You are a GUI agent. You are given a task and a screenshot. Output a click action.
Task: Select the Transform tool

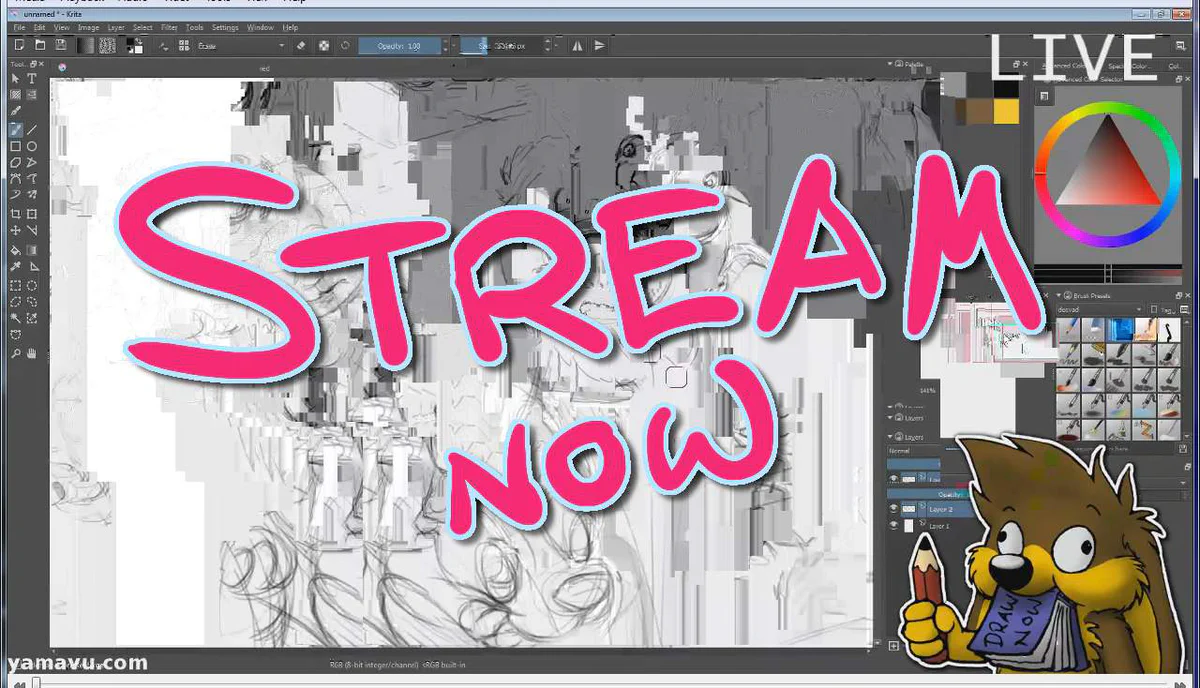32,214
